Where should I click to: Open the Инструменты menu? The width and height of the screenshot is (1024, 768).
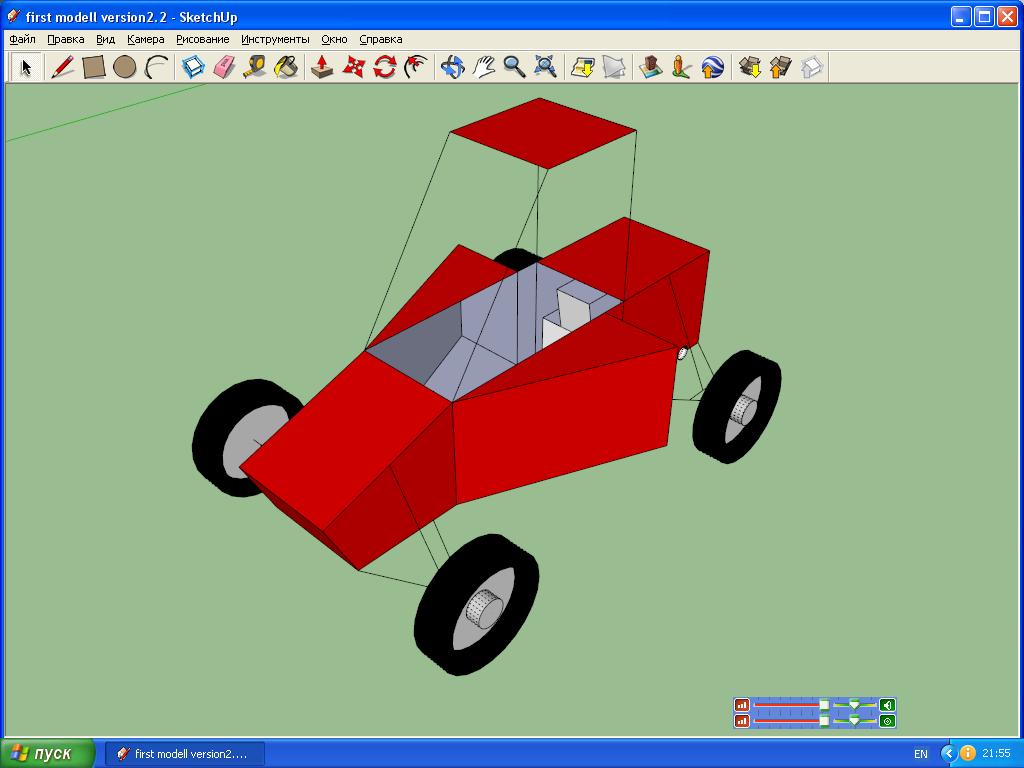(275, 39)
